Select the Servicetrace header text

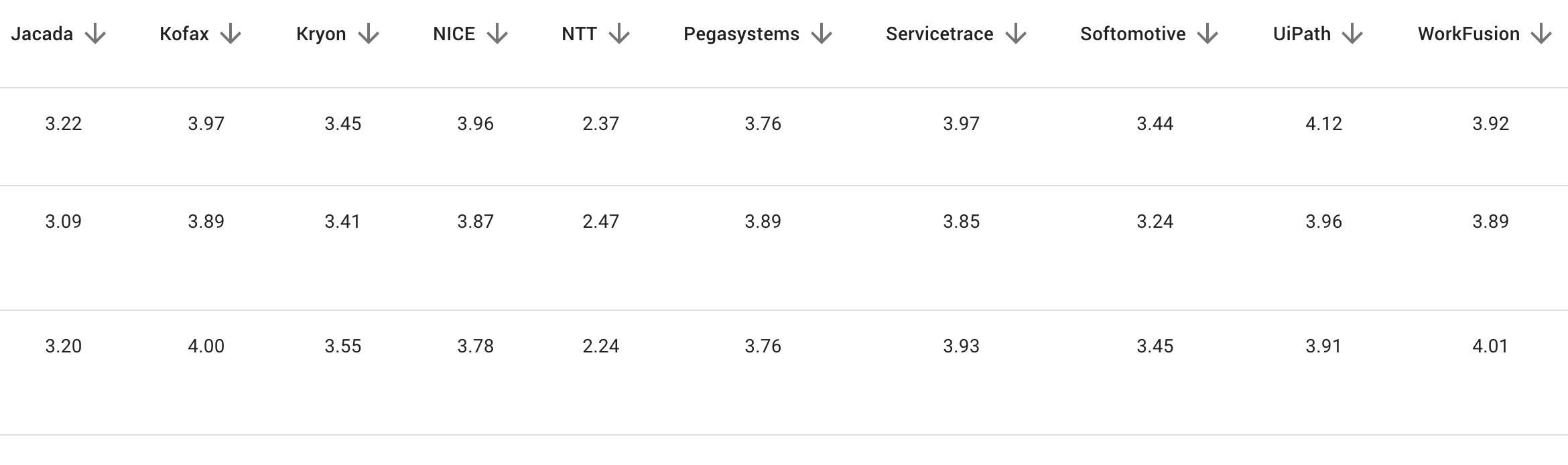[939, 34]
